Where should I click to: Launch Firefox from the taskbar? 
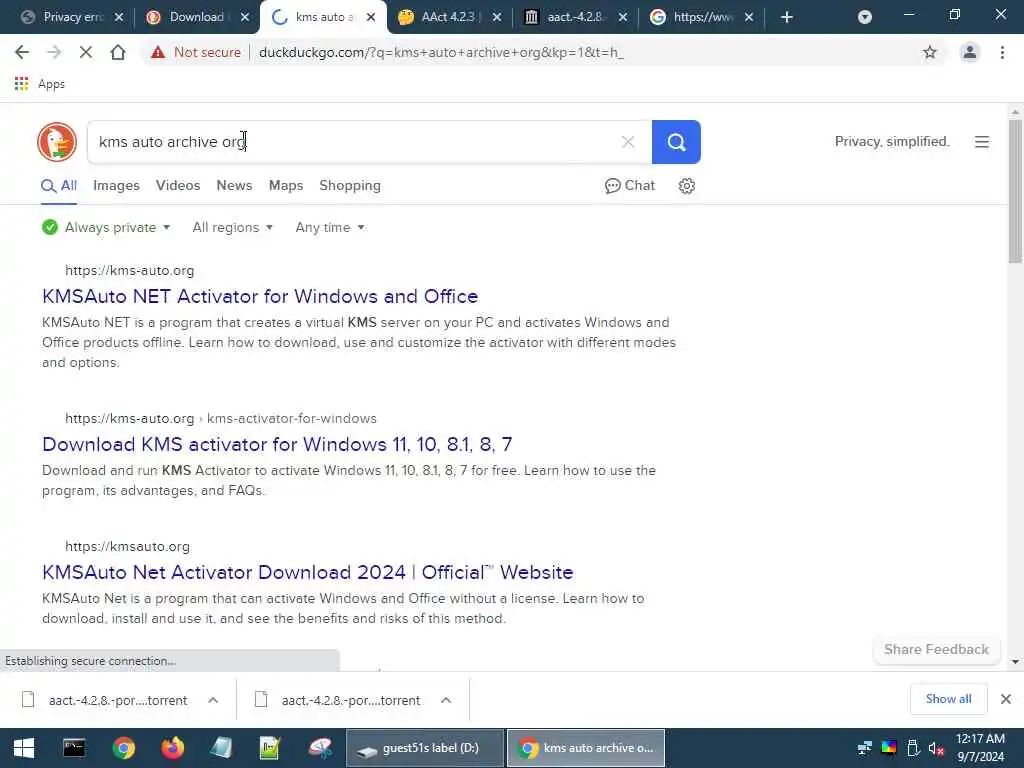pos(172,748)
